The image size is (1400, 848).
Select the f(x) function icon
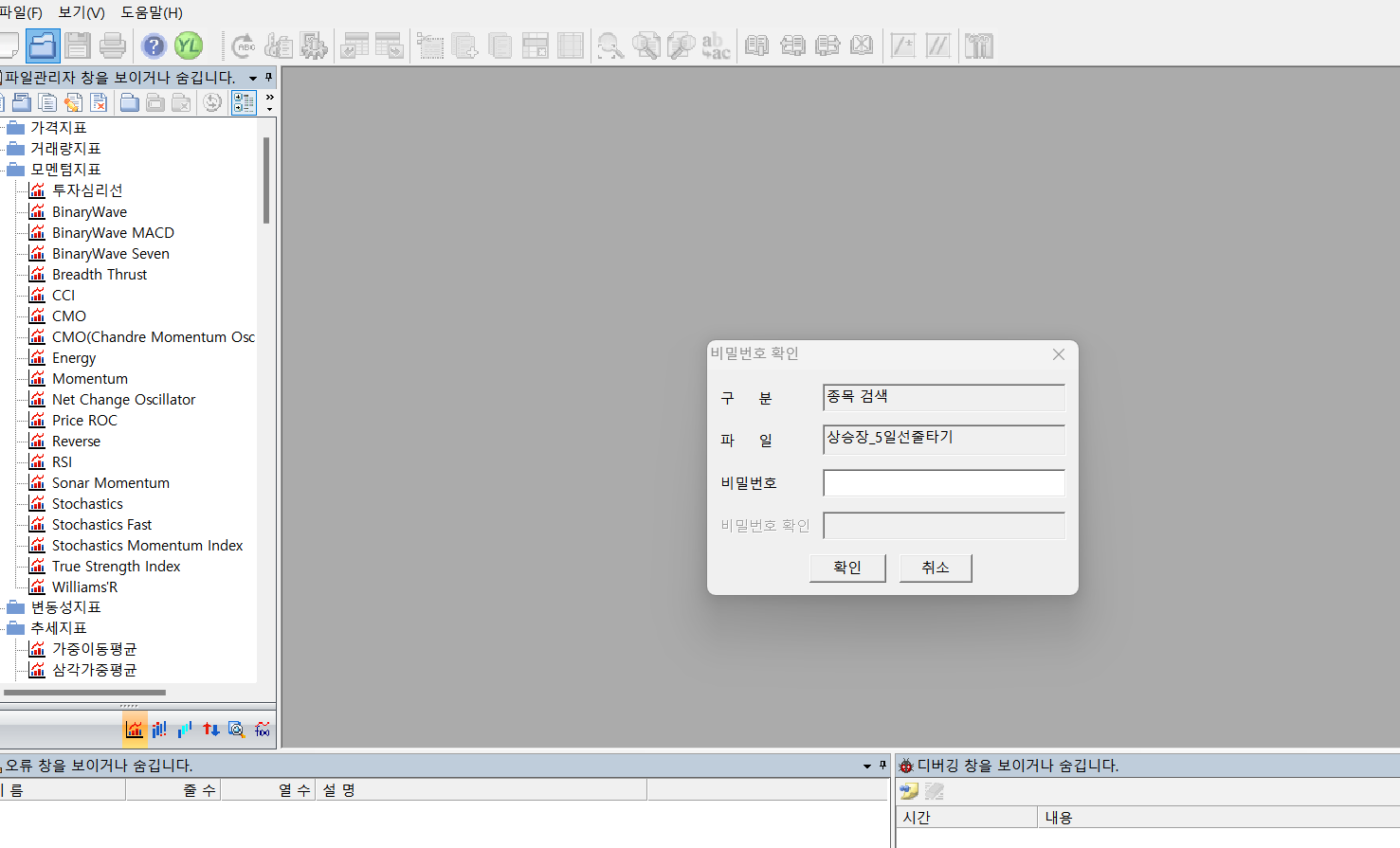point(263,730)
